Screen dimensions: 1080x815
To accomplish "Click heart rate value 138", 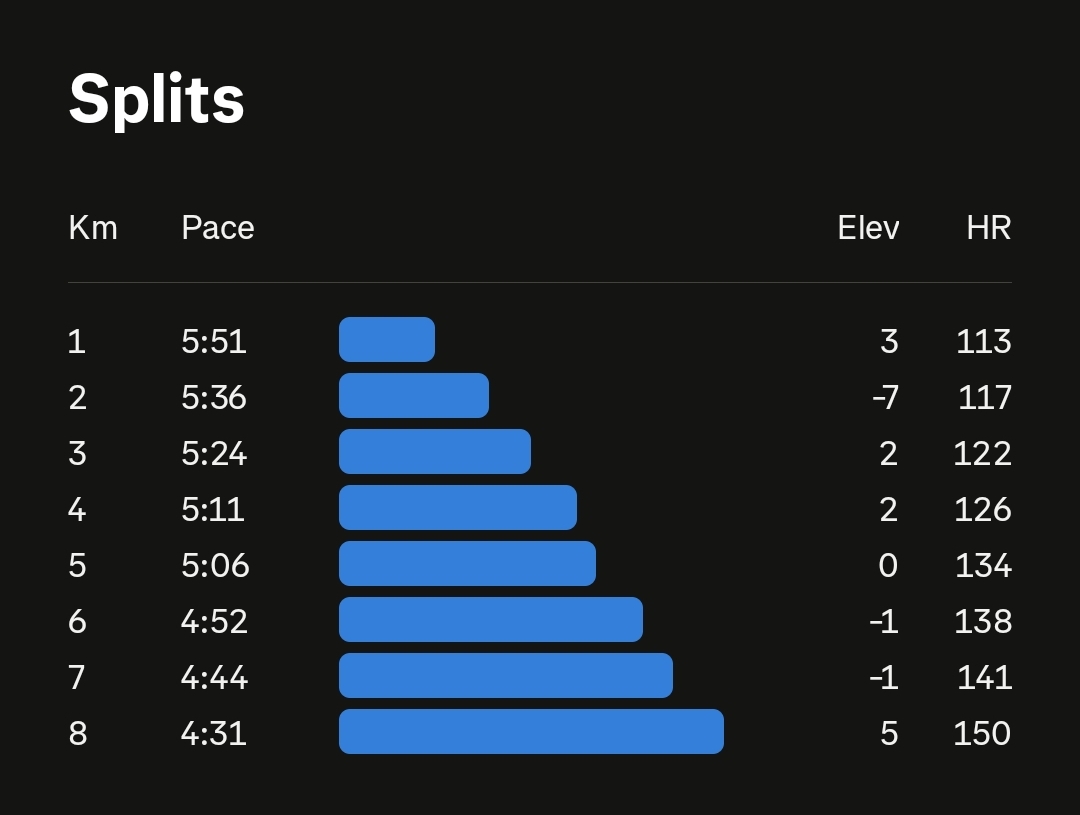I will (982, 622).
